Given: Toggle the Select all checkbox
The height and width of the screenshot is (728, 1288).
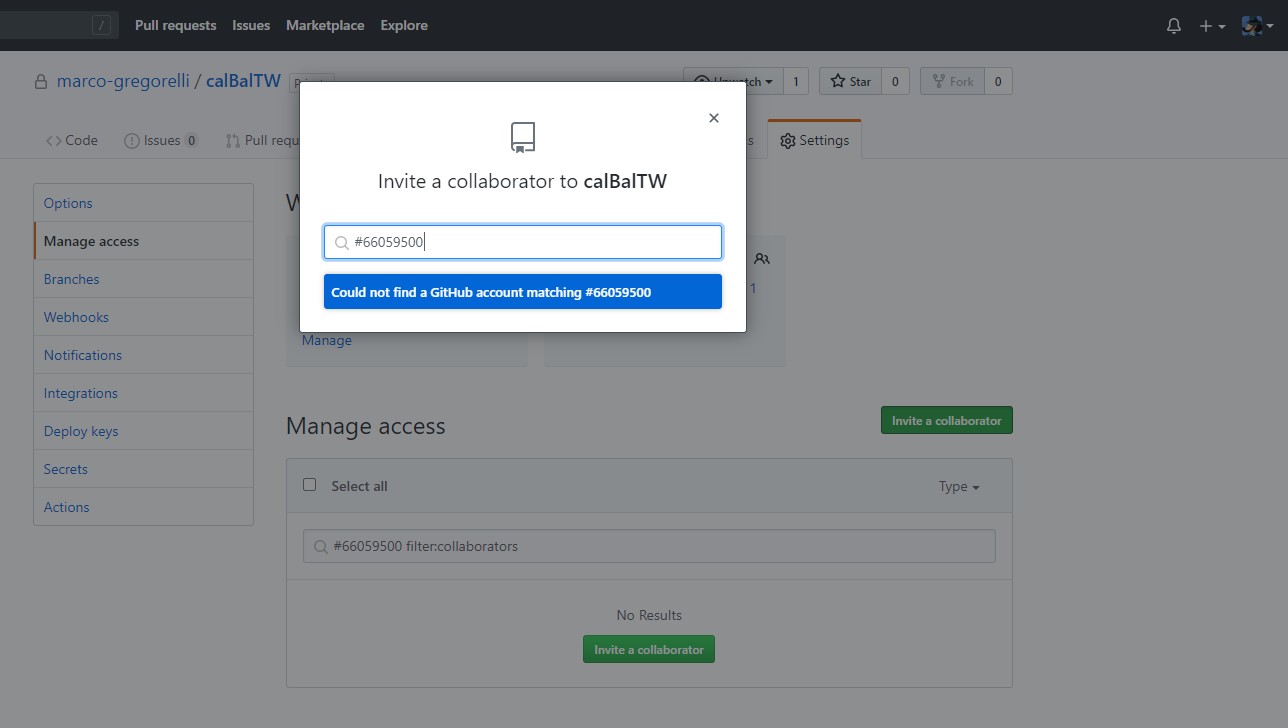Looking at the screenshot, I should [x=309, y=485].
